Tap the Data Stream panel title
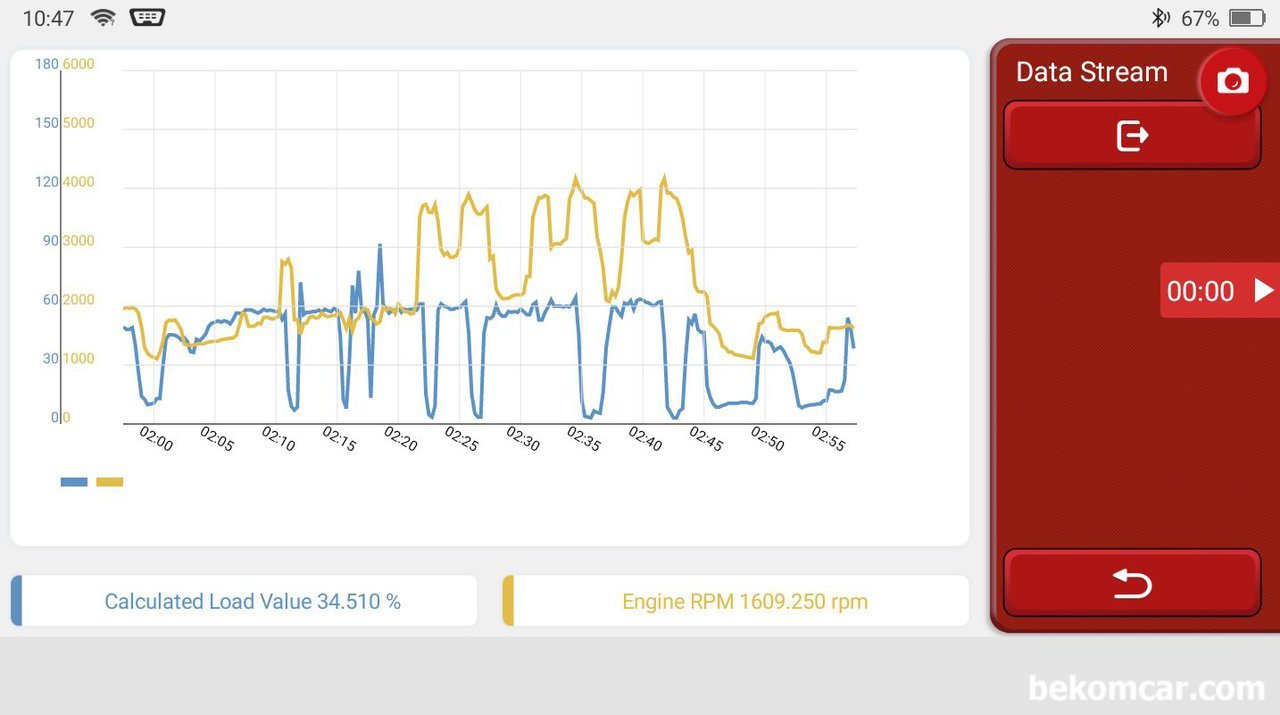The height and width of the screenshot is (715, 1280). tap(1091, 72)
